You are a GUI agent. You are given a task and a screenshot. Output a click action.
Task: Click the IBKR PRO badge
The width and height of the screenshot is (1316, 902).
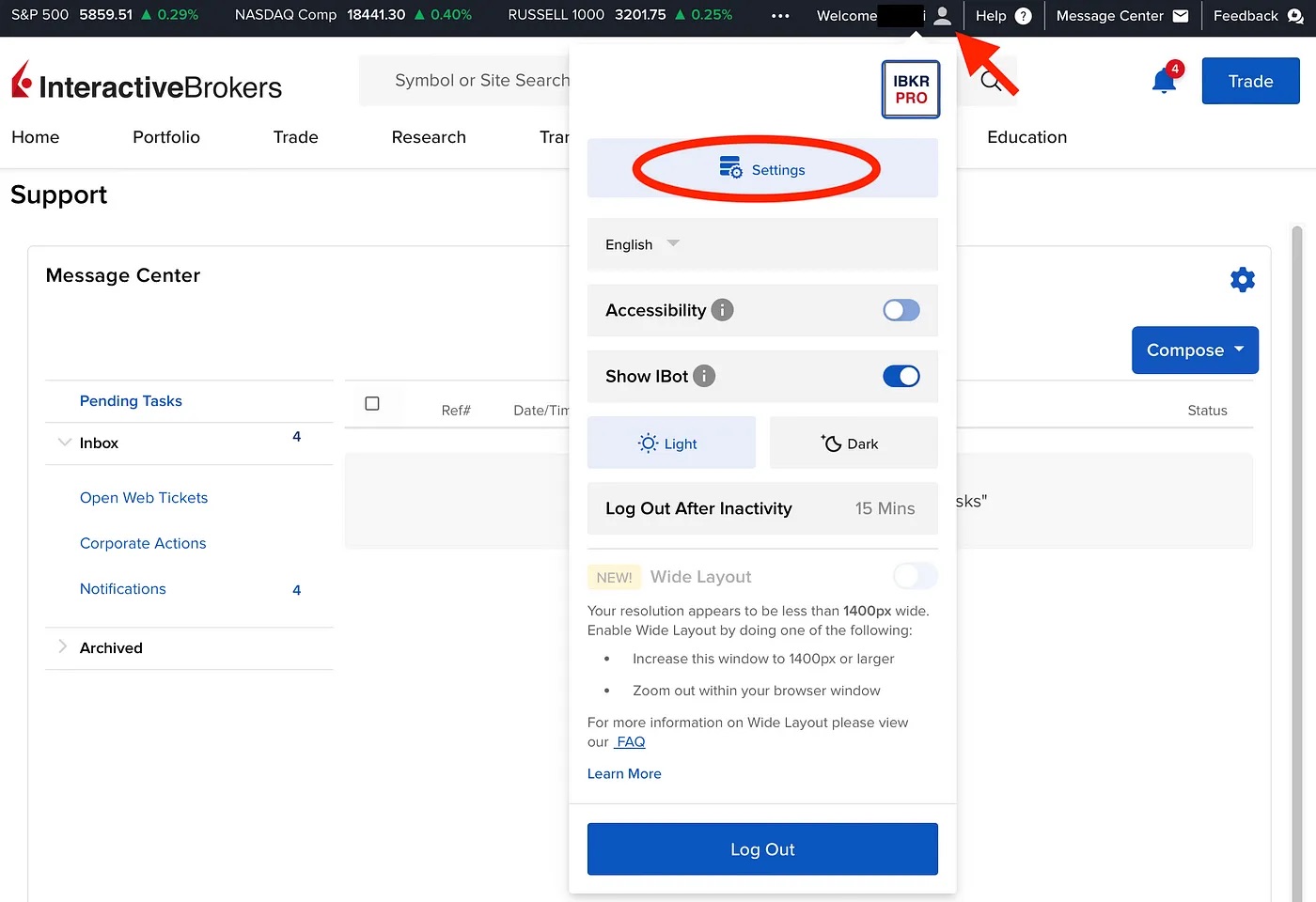910,89
